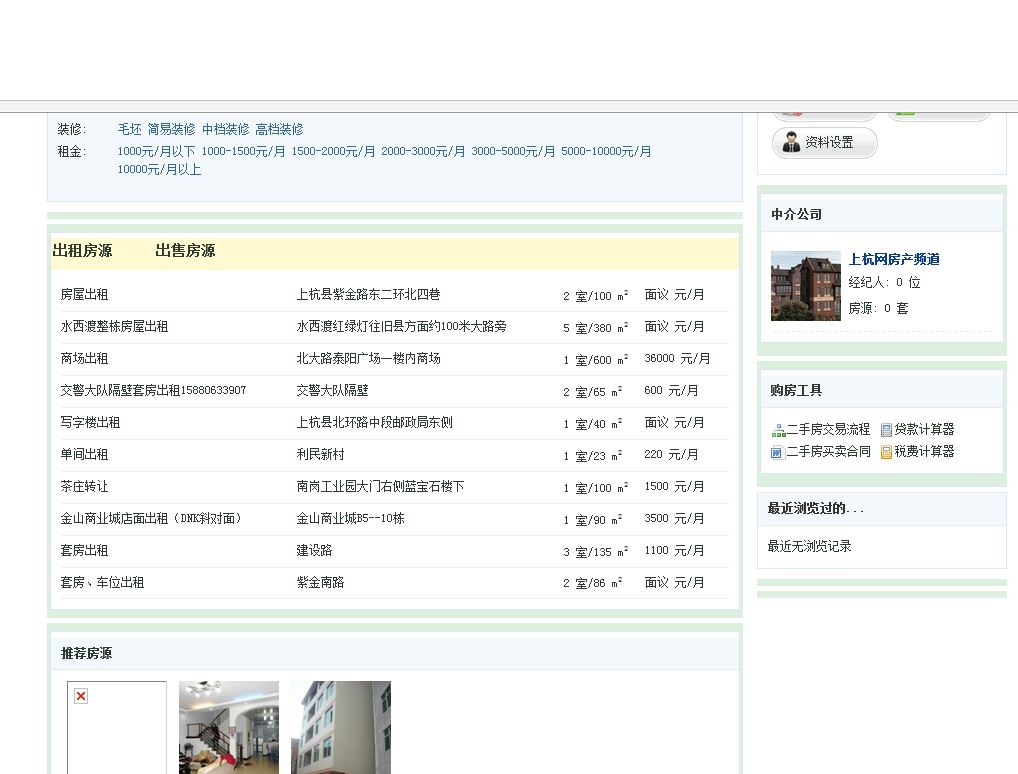Open 二手房交易流程 text link
The width and height of the screenshot is (1018, 774).
pyautogui.click(x=828, y=430)
